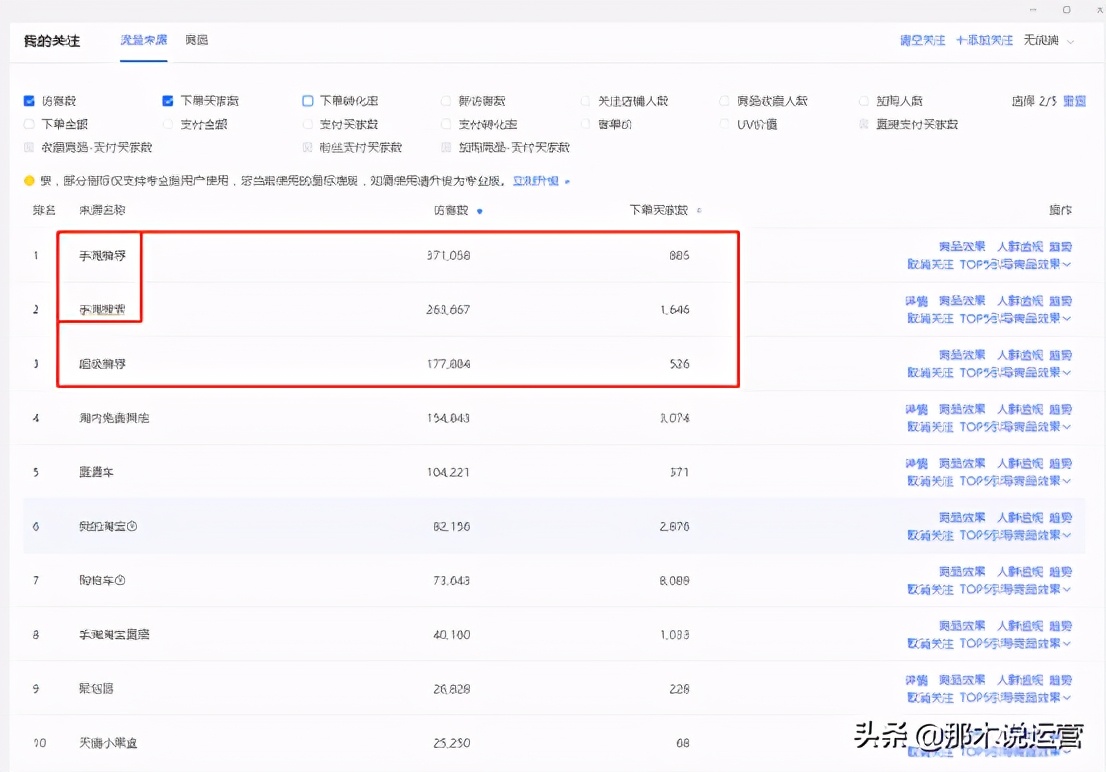Open 人群透视 in rank 9 row

click(1019, 680)
